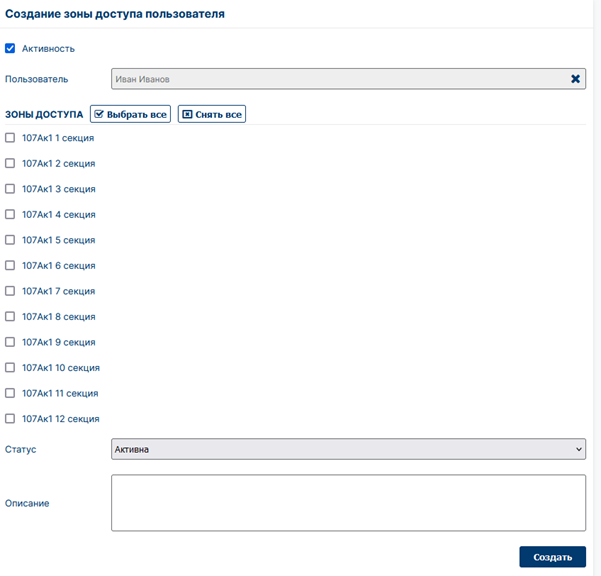
Task: Check the 107Ак1 1 секция box
Action: pos(10,138)
